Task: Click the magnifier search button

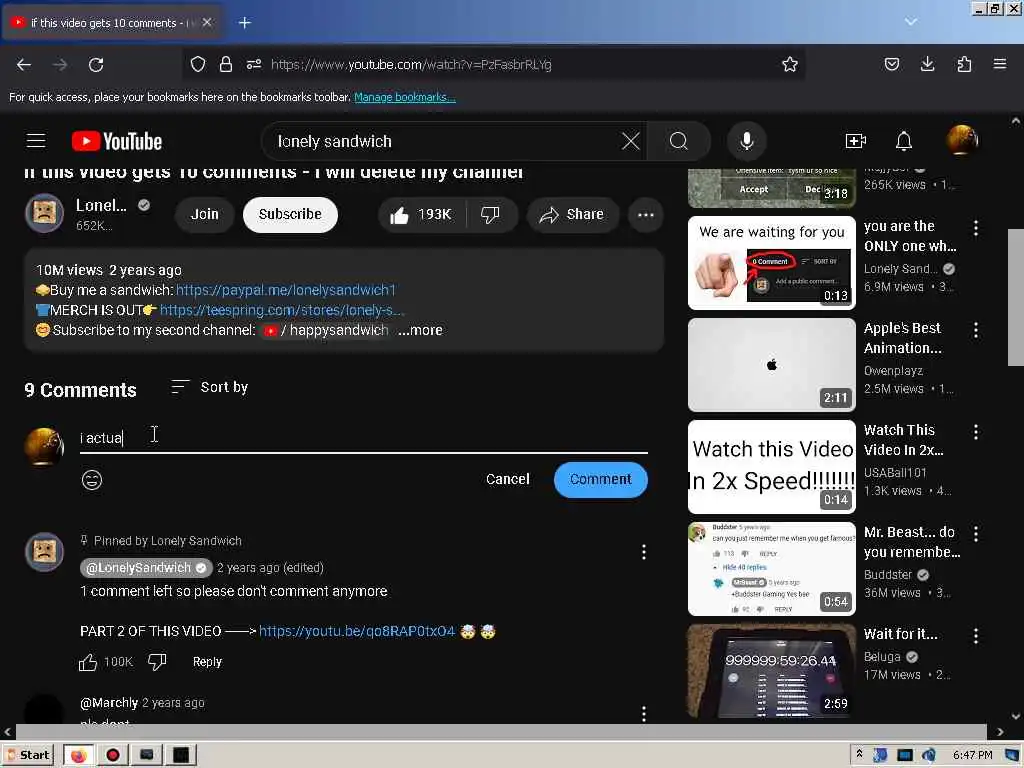Action: (679, 141)
